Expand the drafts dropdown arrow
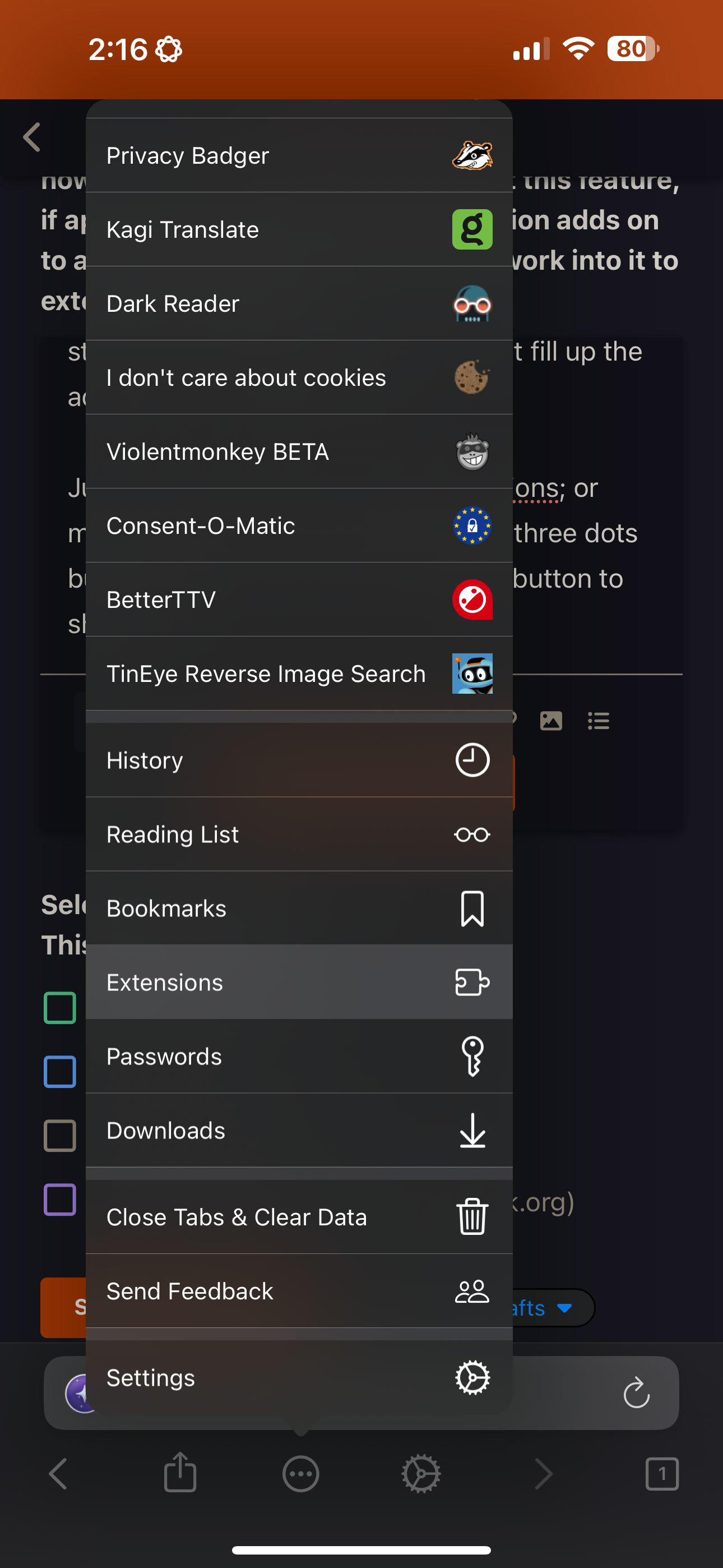The height and width of the screenshot is (1568, 723). (x=564, y=1307)
